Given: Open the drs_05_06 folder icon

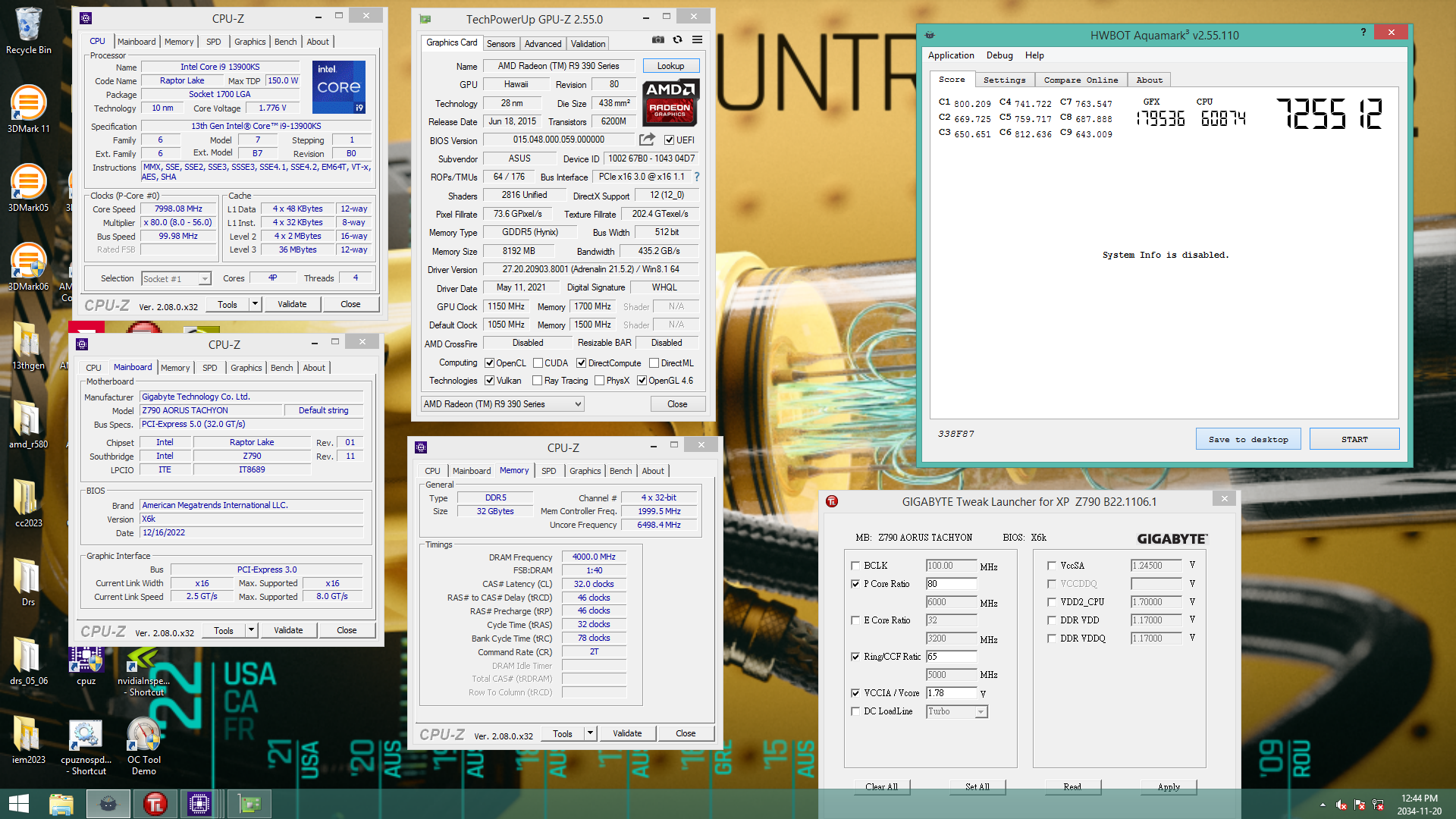Looking at the screenshot, I should 28,661.
